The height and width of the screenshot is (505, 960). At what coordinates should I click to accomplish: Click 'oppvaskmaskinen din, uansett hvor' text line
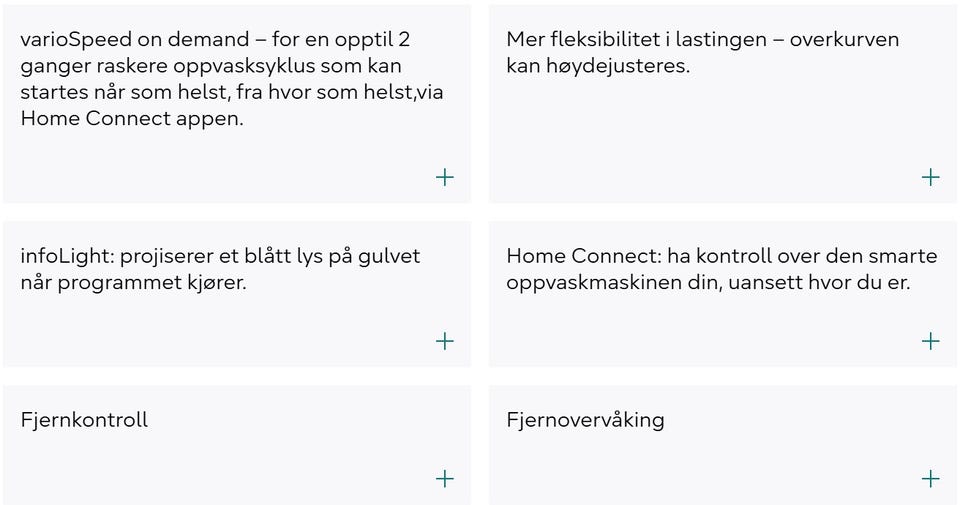(708, 283)
